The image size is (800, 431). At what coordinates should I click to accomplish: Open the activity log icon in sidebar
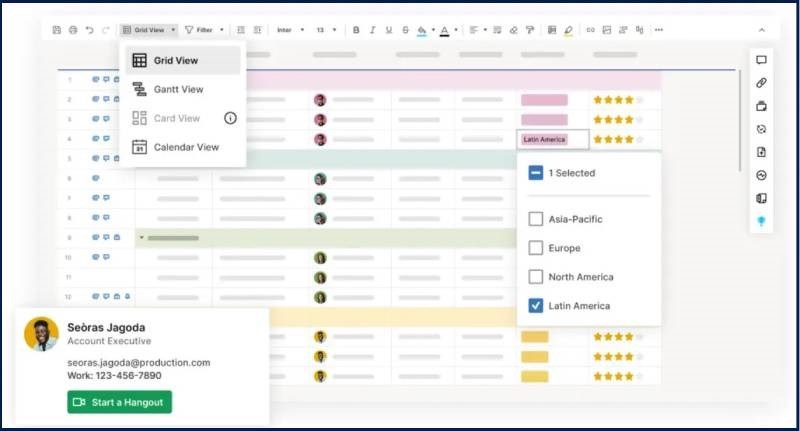pos(761,175)
